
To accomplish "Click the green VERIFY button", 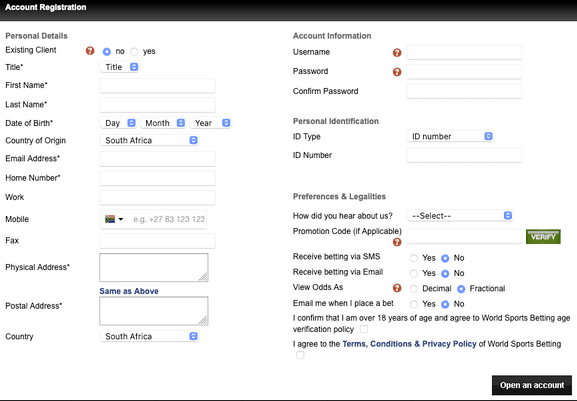I will 543,237.
